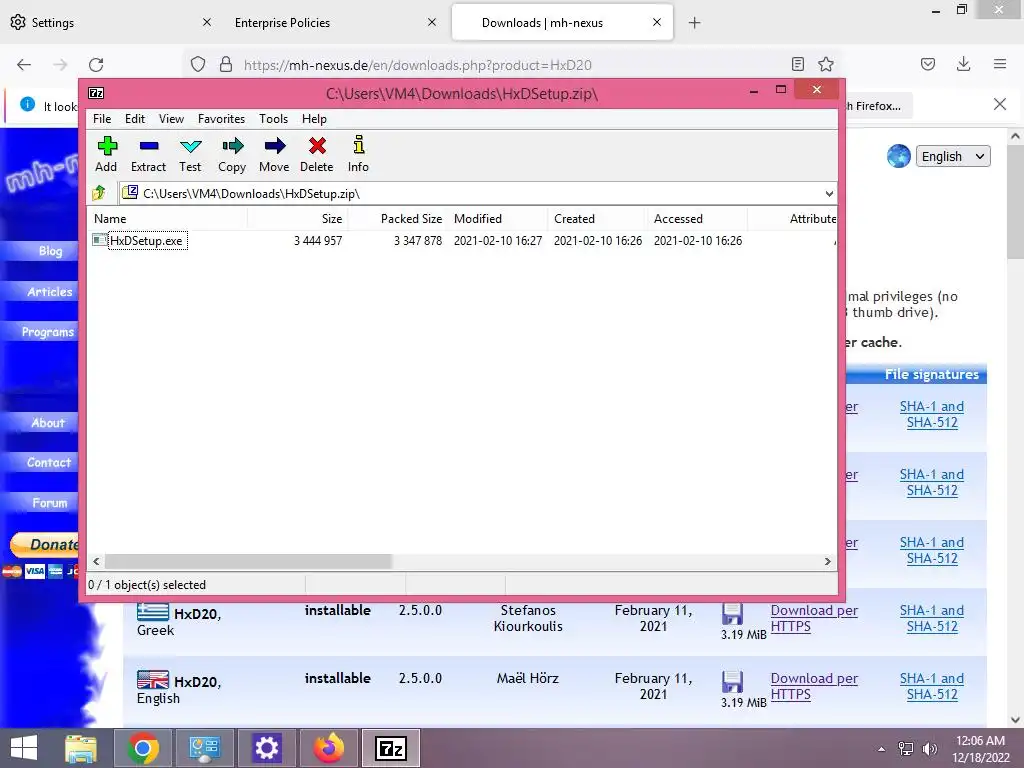Save page to Pocket

point(928,64)
